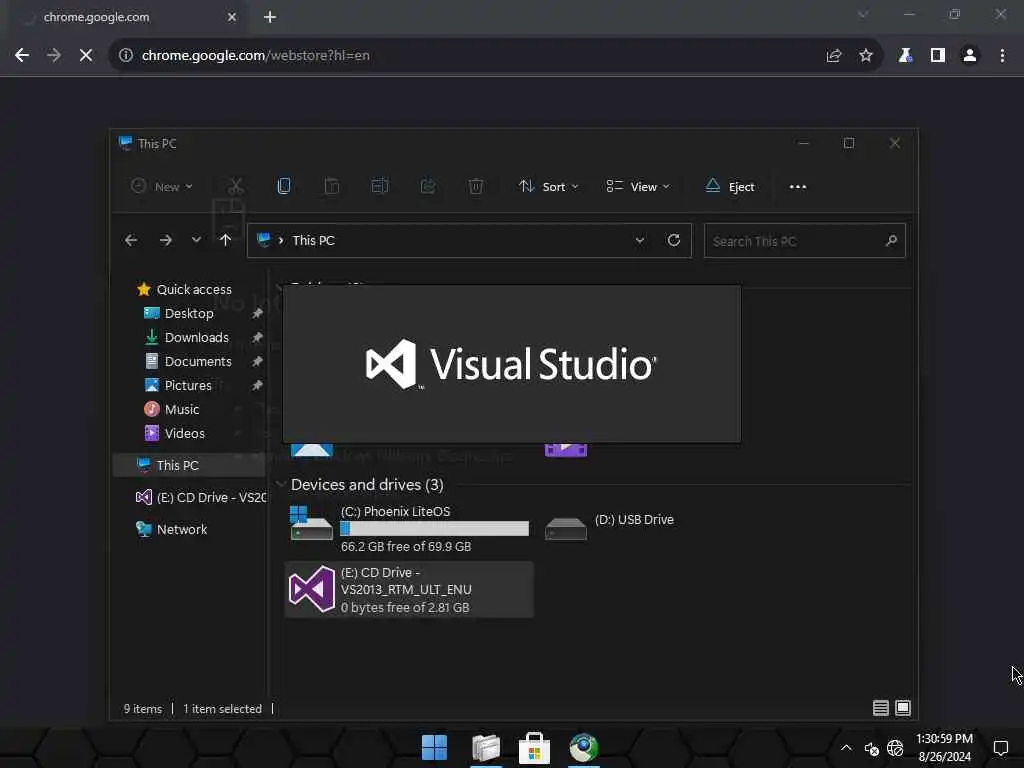Open Pictures in the sidebar
The width and height of the screenshot is (1024, 768).
178,385
